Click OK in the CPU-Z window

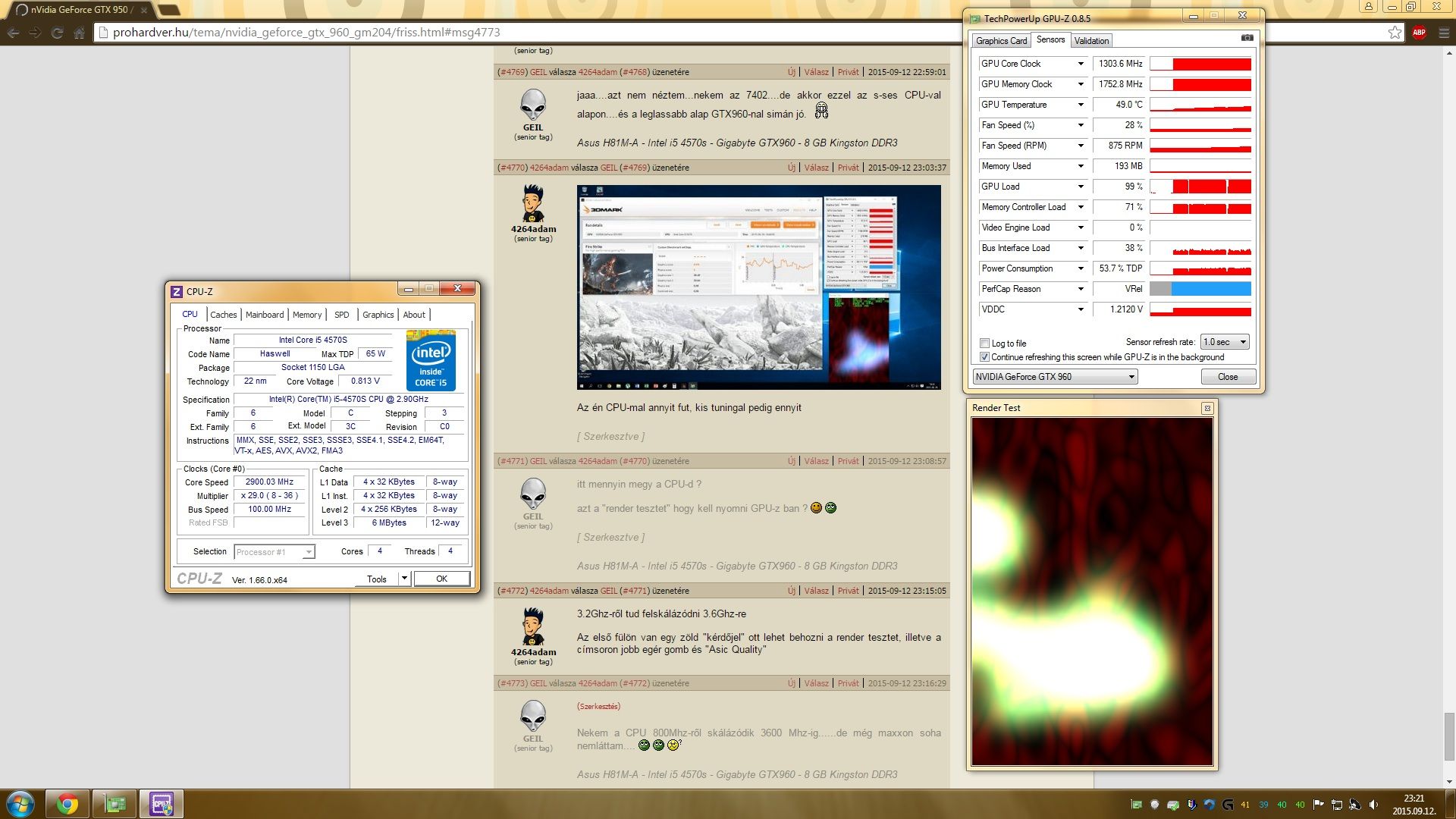441,579
